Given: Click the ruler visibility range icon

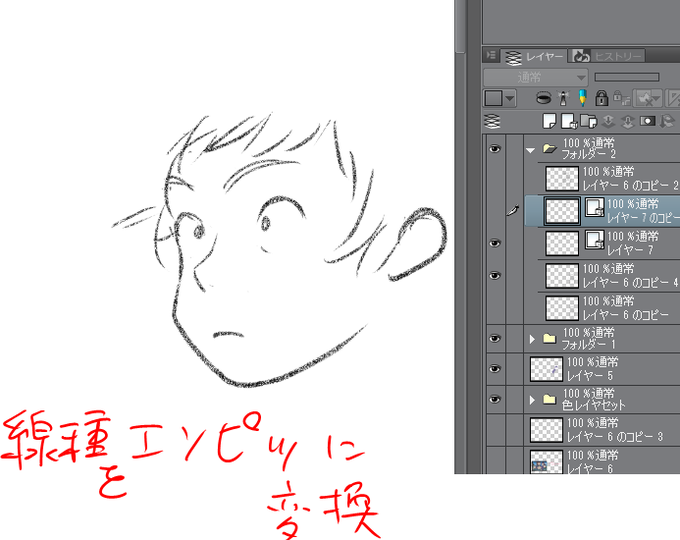Looking at the screenshot, I should 673,98.
